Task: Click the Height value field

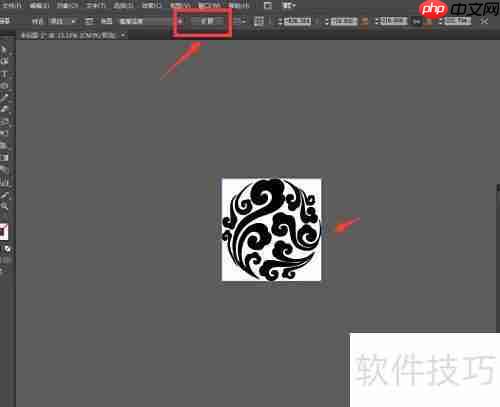Action: point(458,21)
